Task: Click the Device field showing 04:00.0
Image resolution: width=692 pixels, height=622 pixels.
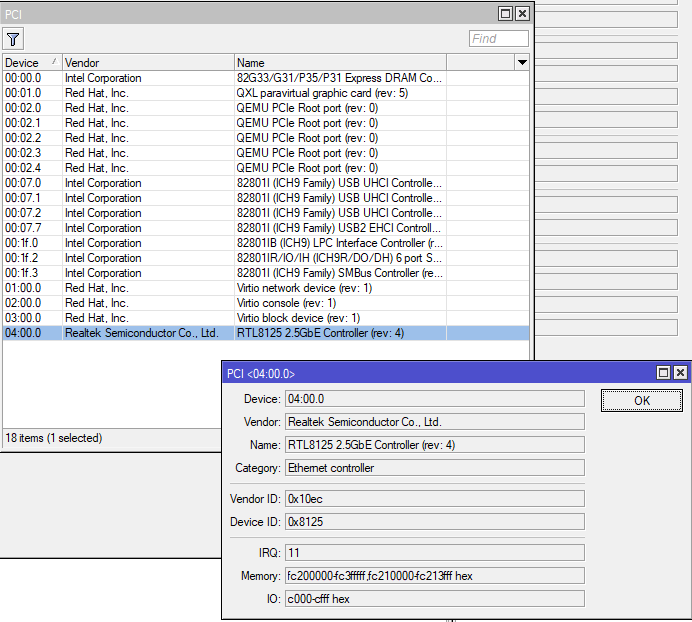Action: [x=435, y=399]
